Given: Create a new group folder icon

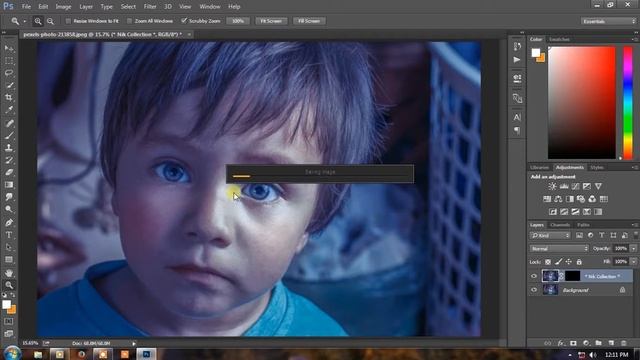Looking at the screenshot, I should [598, 343].
